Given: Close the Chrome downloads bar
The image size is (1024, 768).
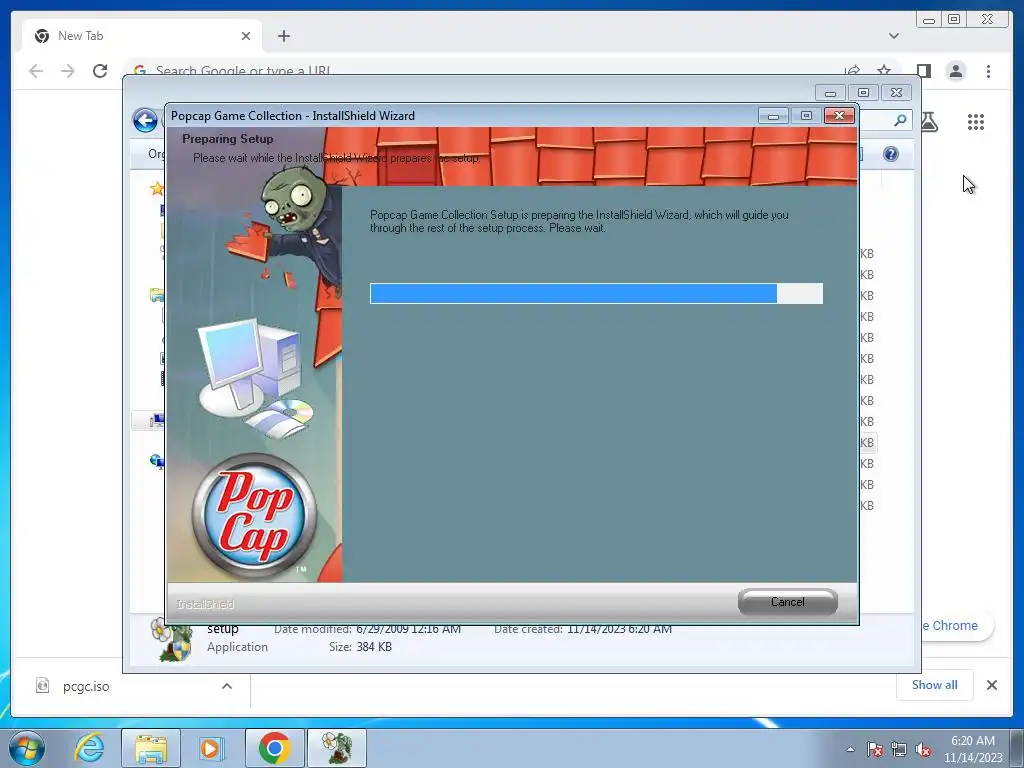Looking at the screenshot, I should [x=991, y=685].
